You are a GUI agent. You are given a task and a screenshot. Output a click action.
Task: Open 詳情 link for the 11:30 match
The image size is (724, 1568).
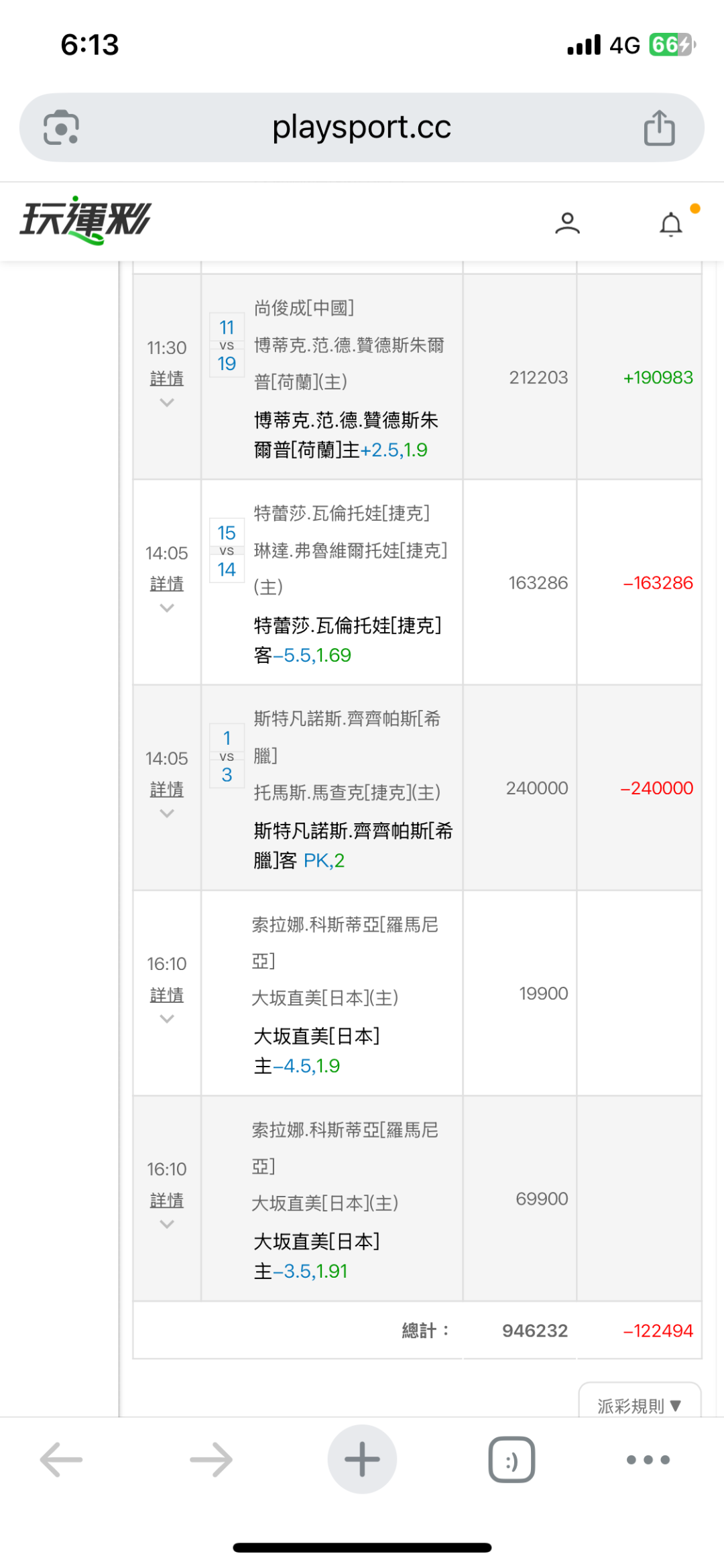coord(167,378)
